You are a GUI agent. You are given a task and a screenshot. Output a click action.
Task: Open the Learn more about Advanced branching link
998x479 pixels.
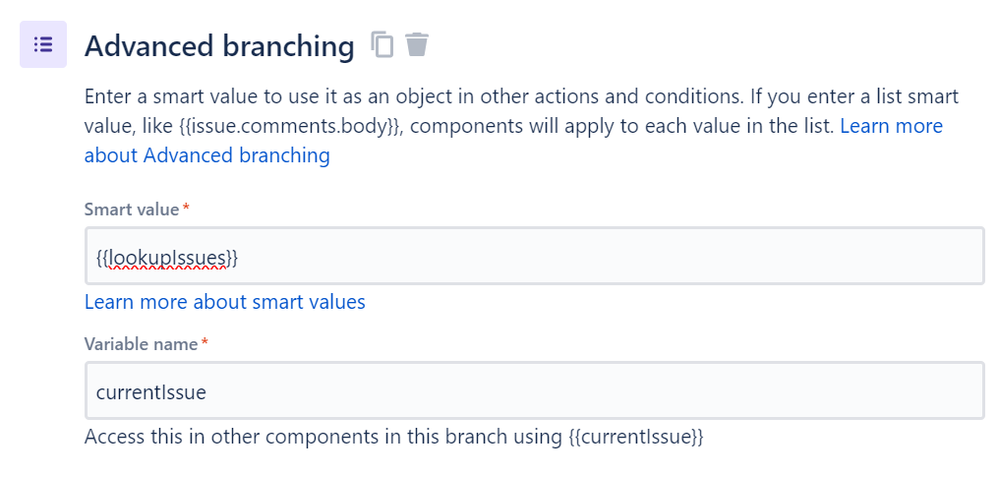pyautogui.click(x=891, y=126)
